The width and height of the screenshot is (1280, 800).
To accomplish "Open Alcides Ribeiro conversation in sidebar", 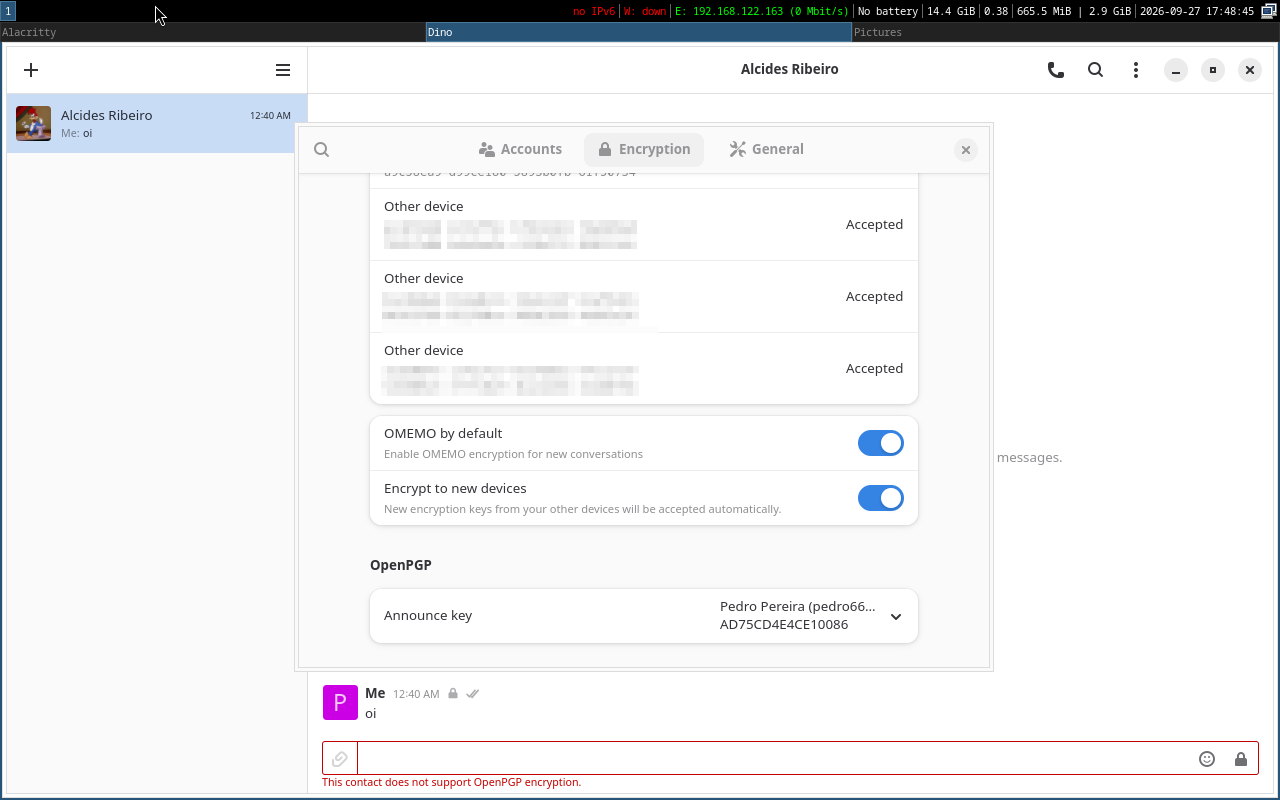I will click(157, 123).
